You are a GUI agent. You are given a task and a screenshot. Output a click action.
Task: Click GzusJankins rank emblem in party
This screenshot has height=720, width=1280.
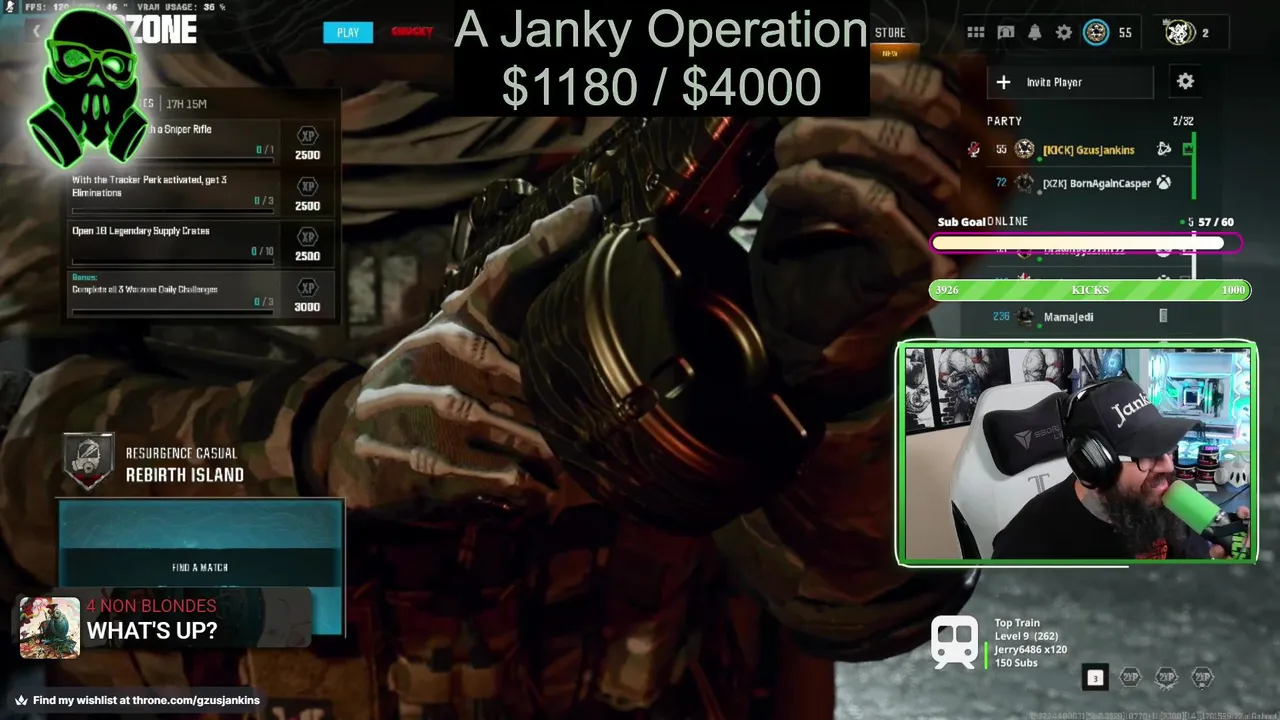1024,150
